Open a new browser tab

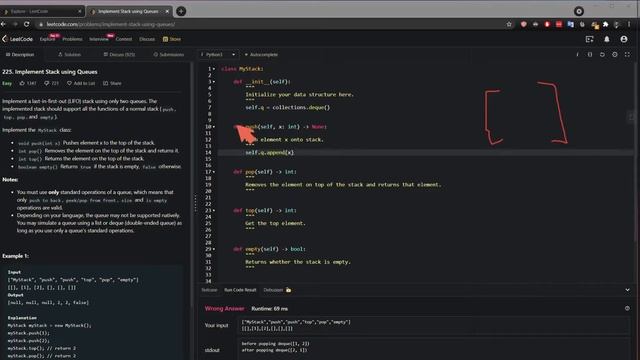coord(181,11)
